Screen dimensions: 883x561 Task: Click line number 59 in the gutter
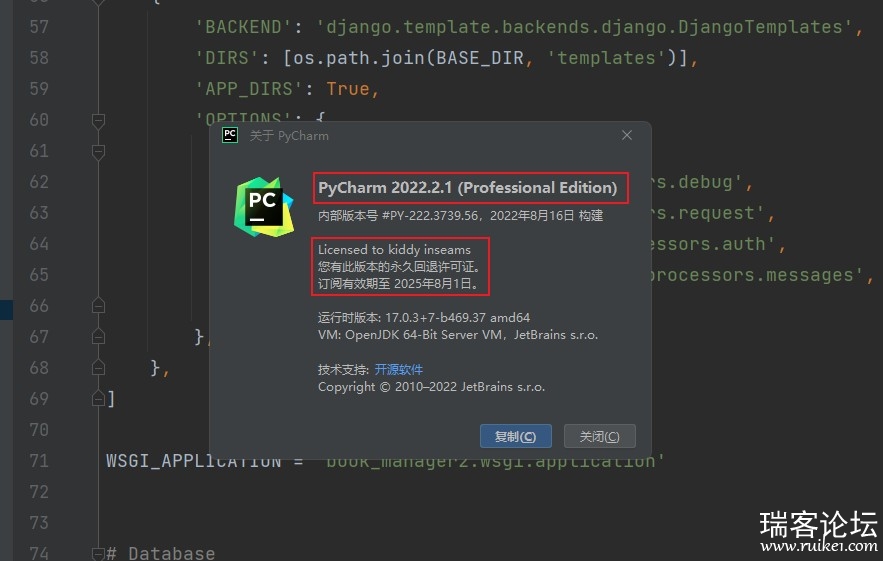point(39,89)
